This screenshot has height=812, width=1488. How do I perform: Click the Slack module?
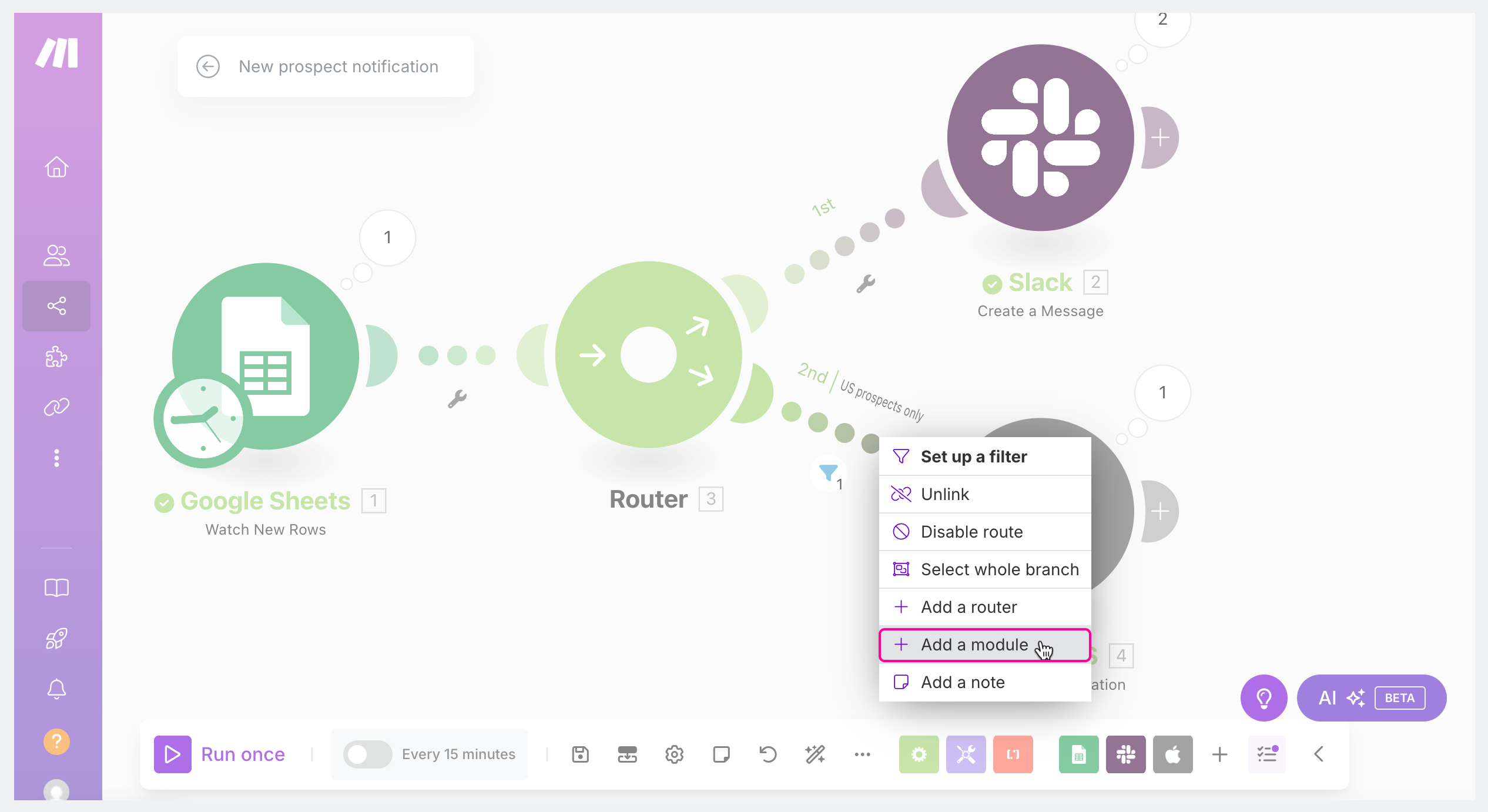point(1041,137)
